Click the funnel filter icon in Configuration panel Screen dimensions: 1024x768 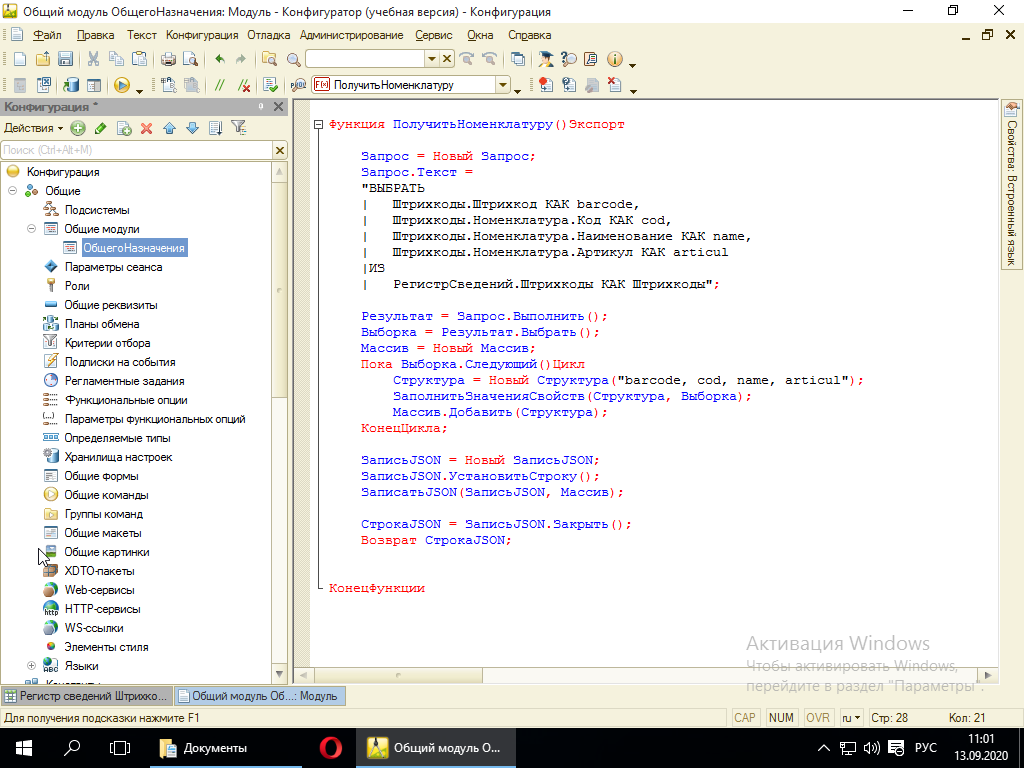(x=238, y=128)
